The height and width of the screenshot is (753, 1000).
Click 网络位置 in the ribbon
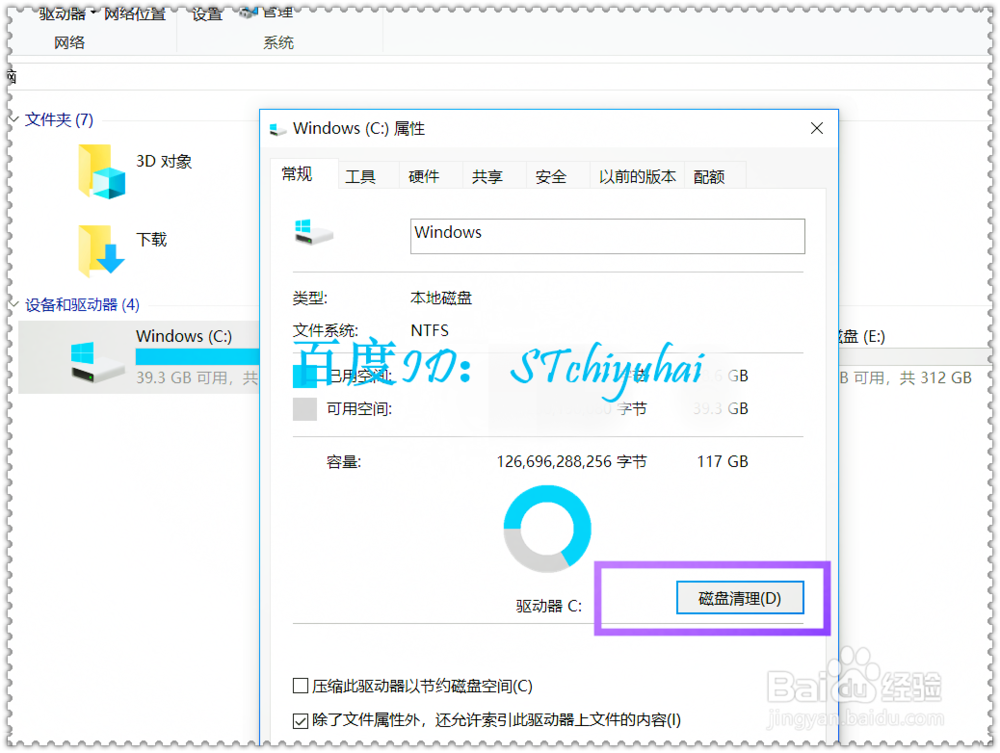click(135, 13)
